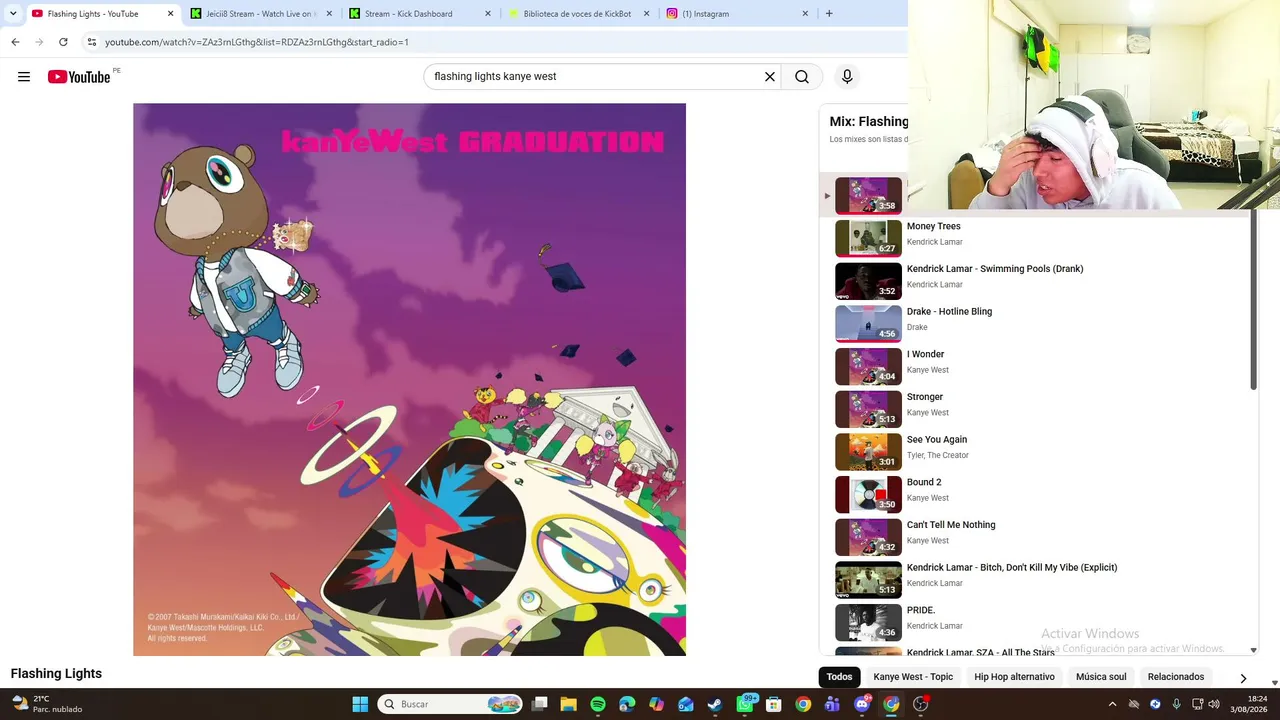Focus the browser address bar URL
This screenshot has height=720, width=1280.
coord(257,42)
